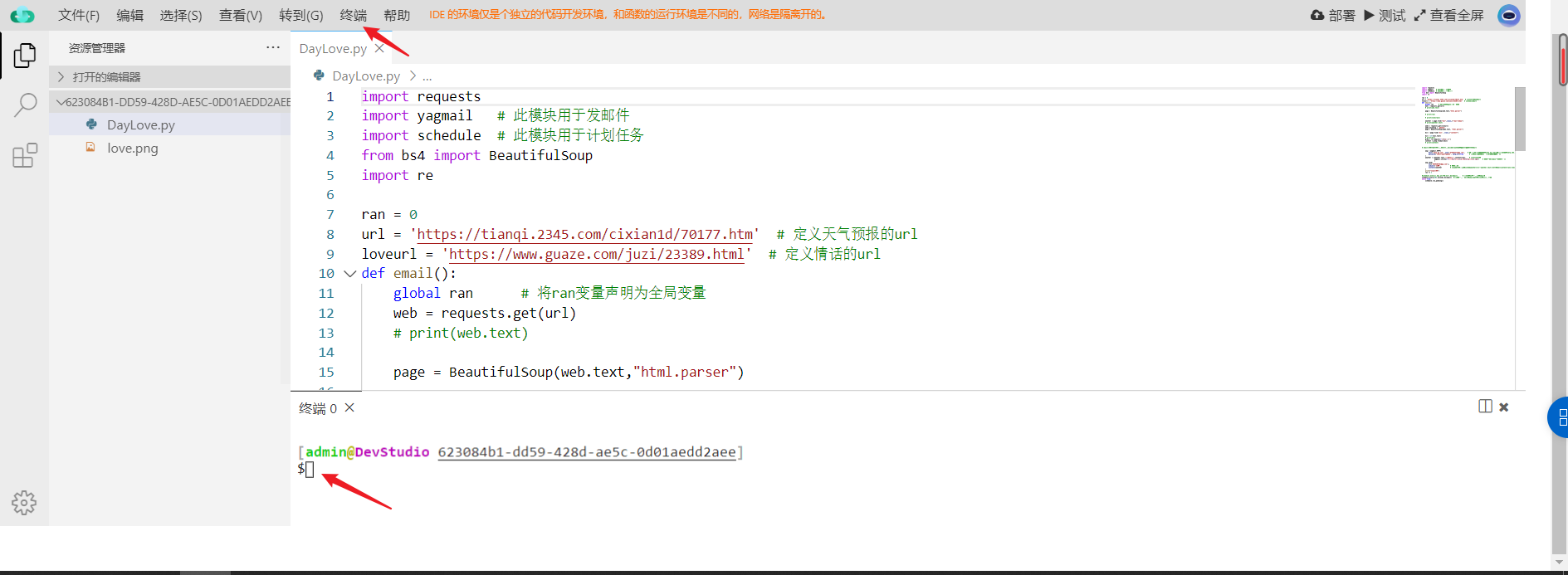Select the 终端 0 terminal tab
Viewport: 1568px width, 575px height.
pyautogui.click(x=318, y=407)
